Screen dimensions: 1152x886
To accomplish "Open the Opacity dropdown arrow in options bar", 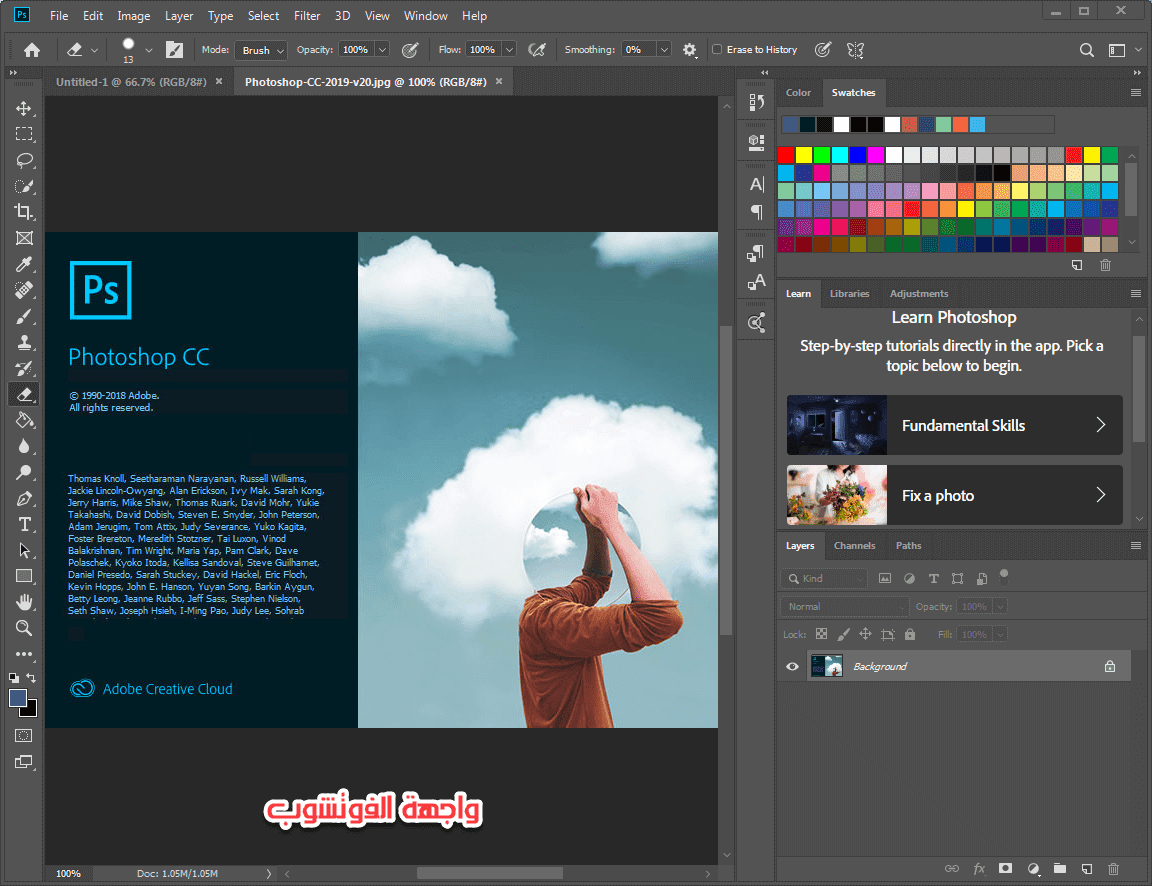I will 382,49.
